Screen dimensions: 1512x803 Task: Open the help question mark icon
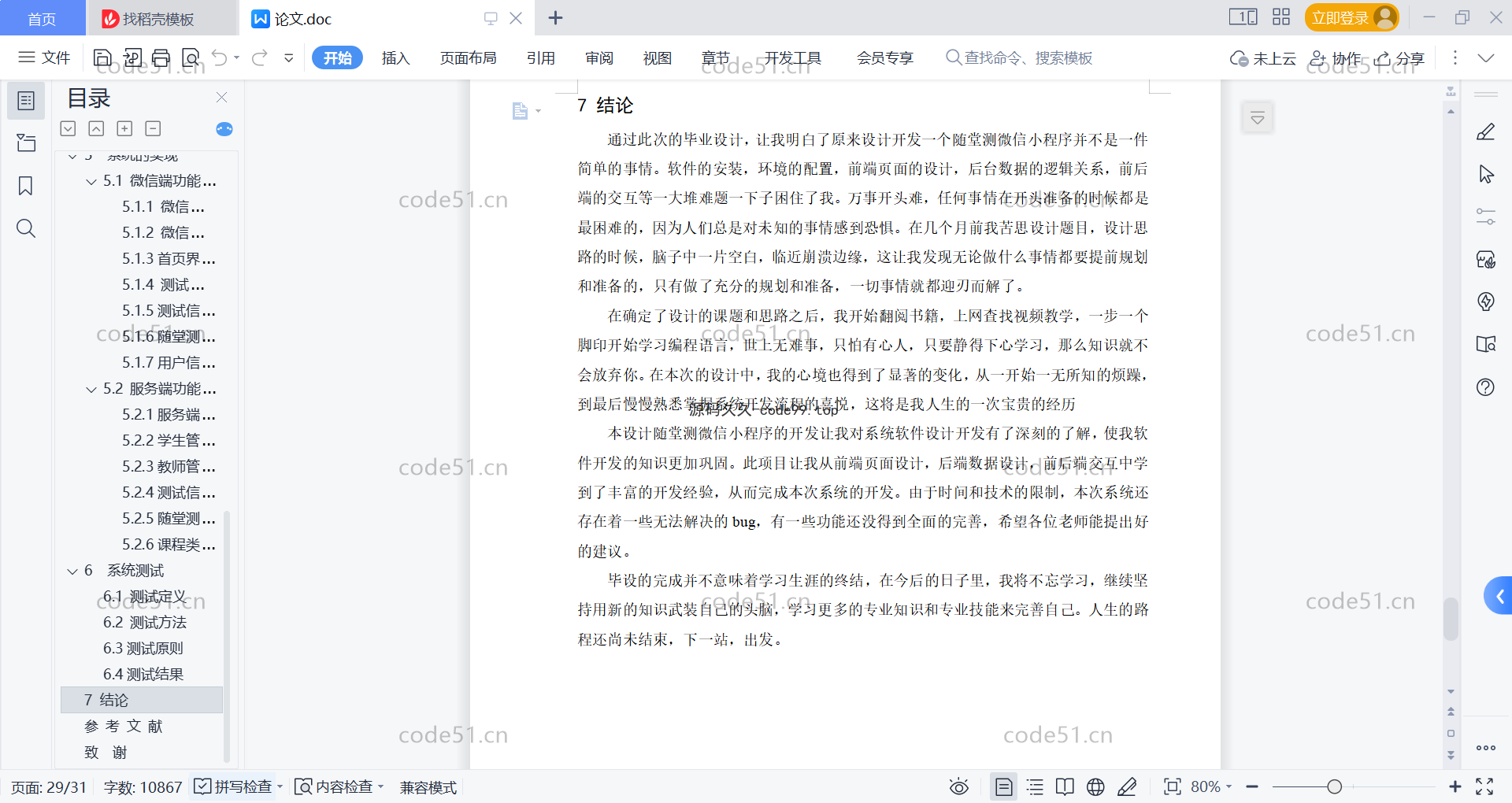click(x=1486, y=387)
